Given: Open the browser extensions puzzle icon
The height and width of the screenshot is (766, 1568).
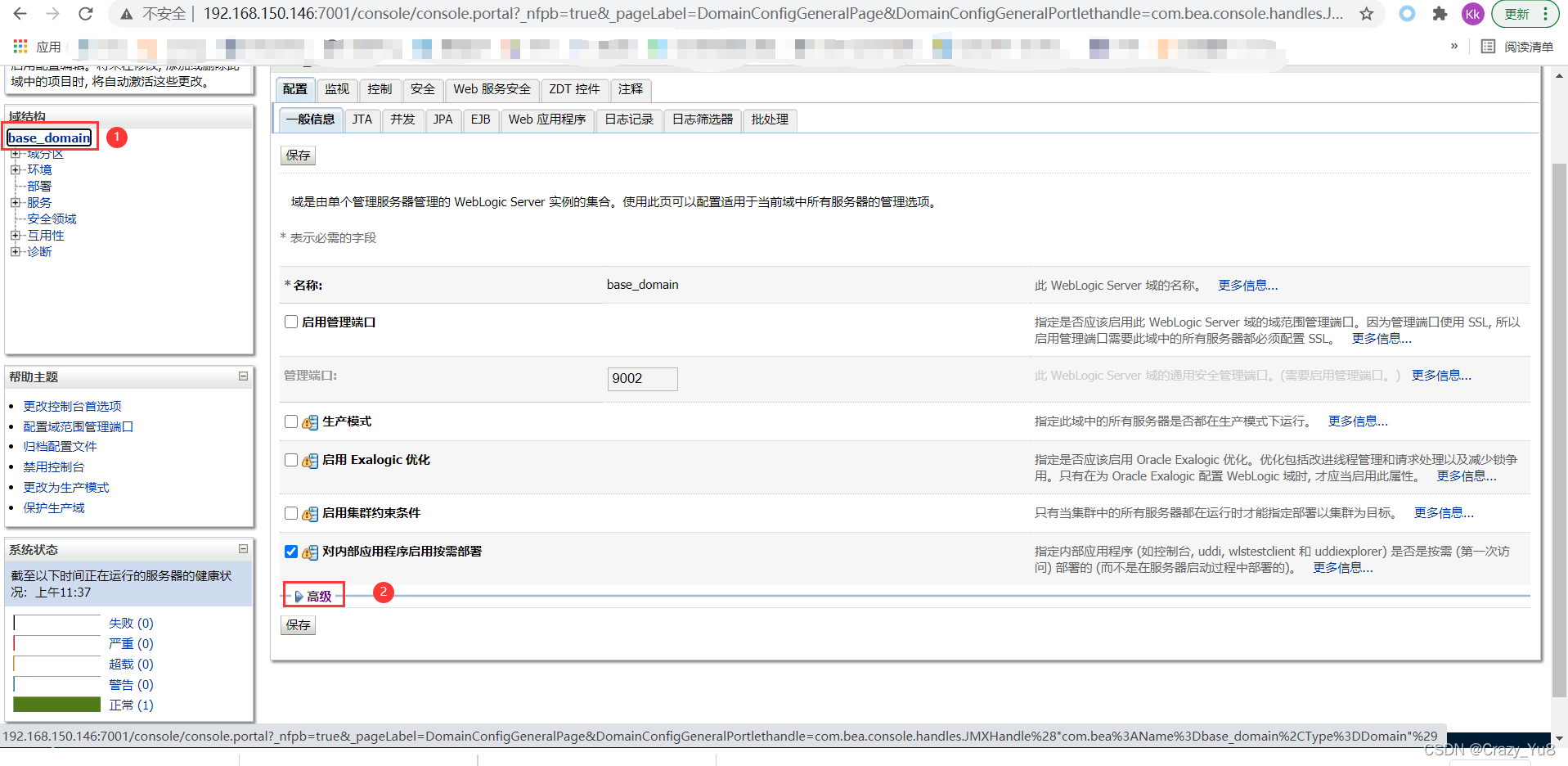Looking at the screenshot, I should (1440, 14).
